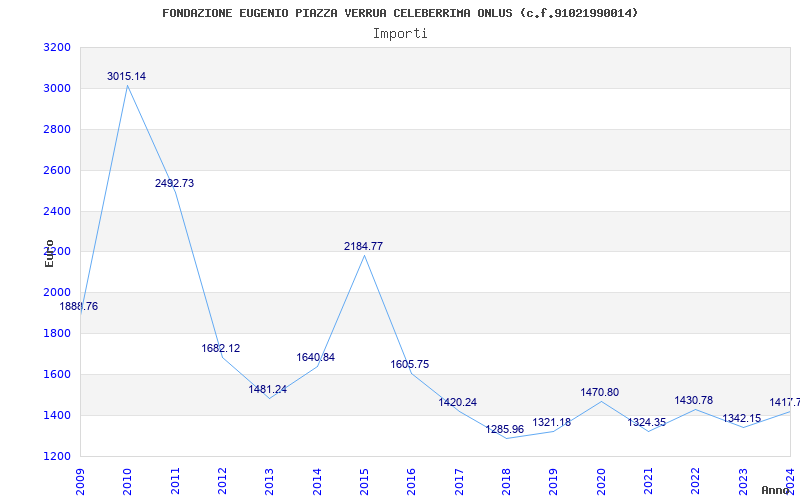Select the 1430.78 data label
800x500 pixels.
[694, 401]
